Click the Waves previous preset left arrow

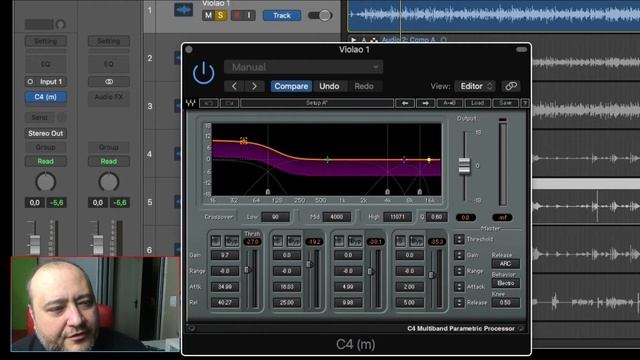tap(405, 103)
